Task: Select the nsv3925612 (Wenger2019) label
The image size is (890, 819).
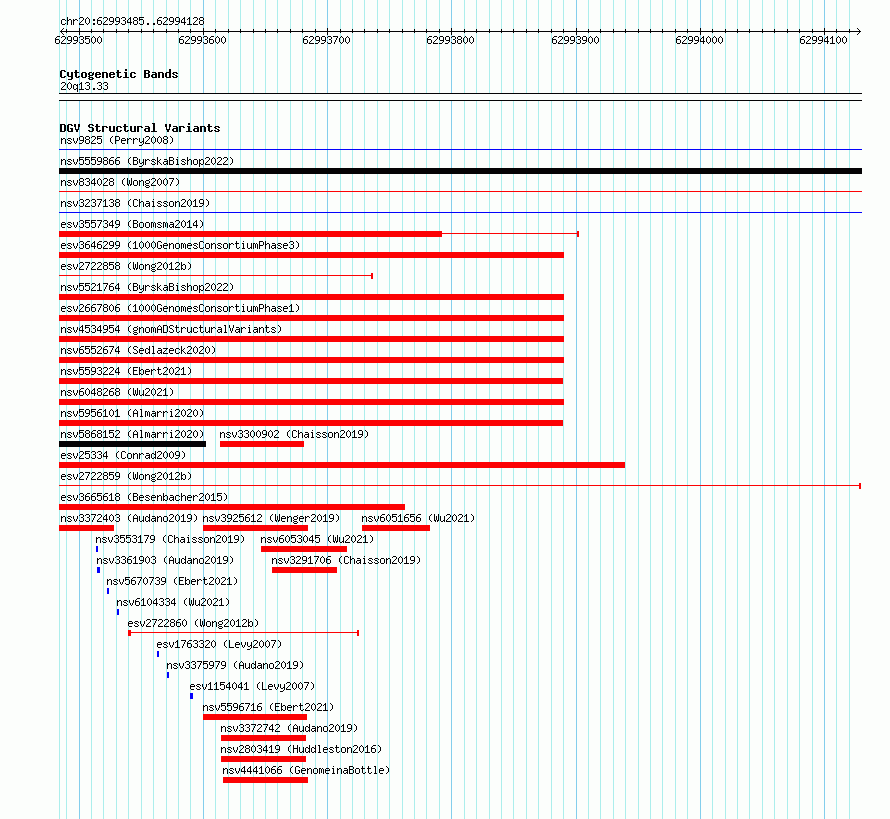Action: [x=271, y=518]
